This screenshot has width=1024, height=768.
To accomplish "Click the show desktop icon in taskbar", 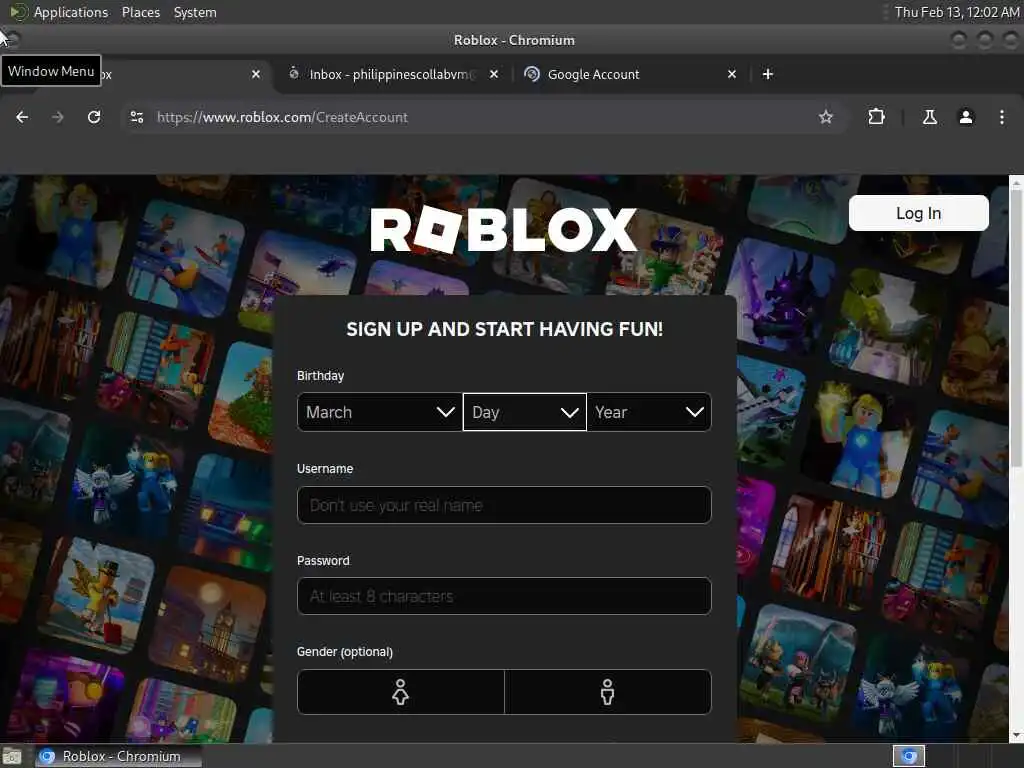I will 12,756.
